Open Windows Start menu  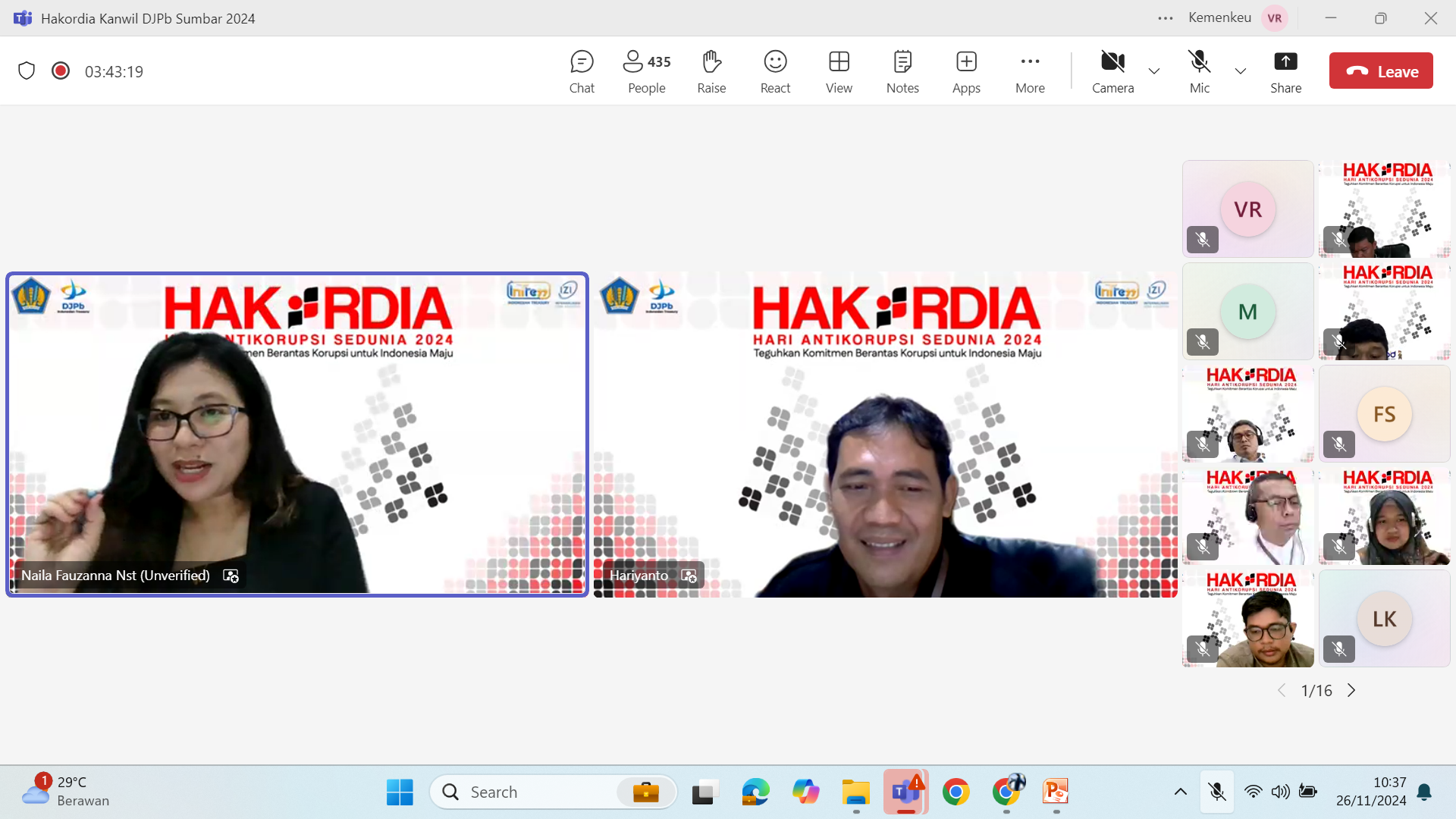pyautogui.click(x=400, y=792)
